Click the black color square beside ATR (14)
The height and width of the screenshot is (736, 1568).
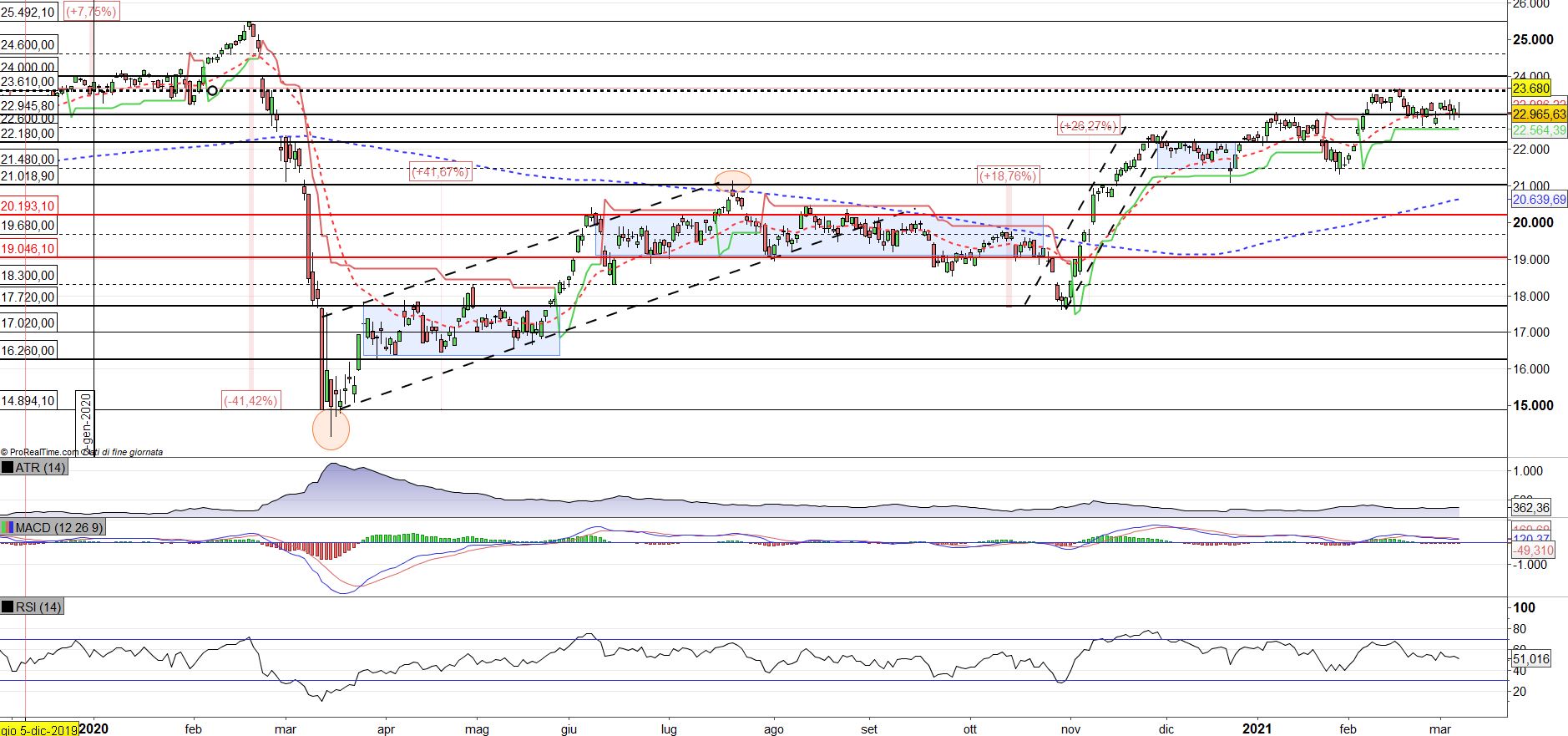pos(8,468)
